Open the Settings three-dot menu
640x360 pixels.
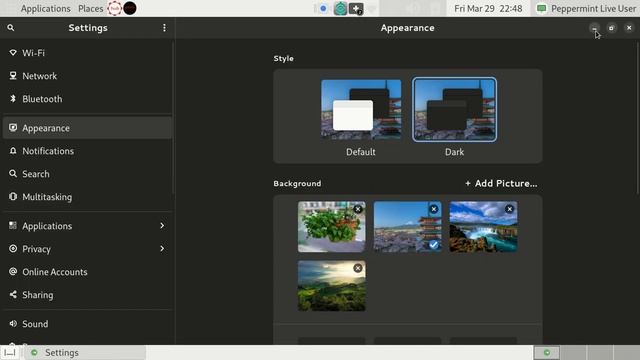(x=164, y=28)
